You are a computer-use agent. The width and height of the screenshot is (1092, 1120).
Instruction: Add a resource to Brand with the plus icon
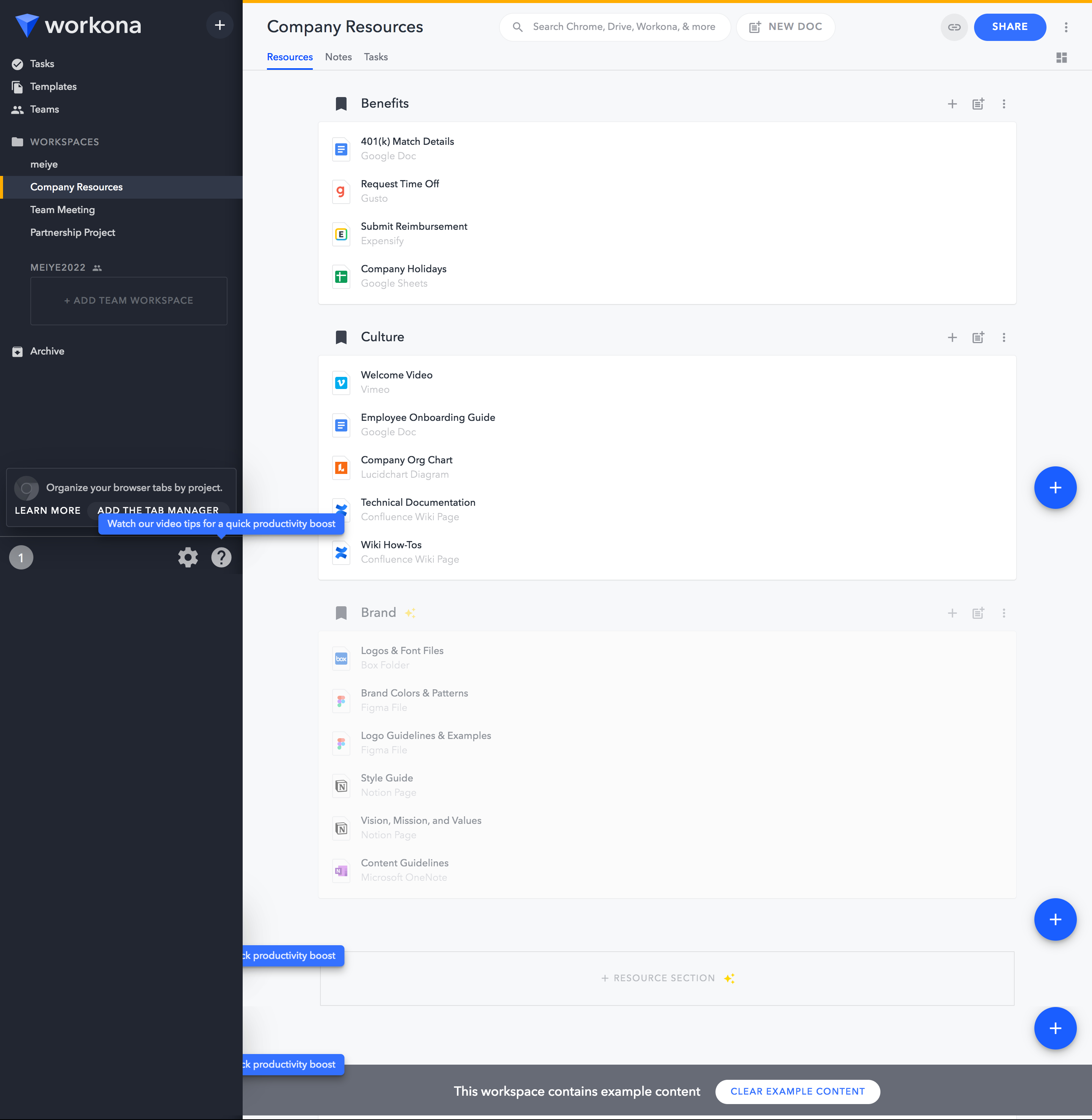pyautogui.click(x=952, y=613)
